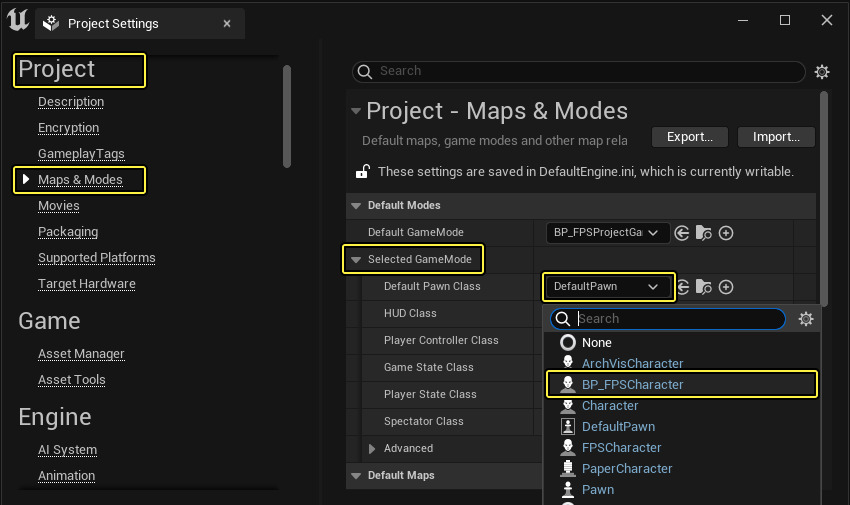Viewport: 850px width, 505px height.
Task: Click the Unreal Engine logo icon
Action: tap(17, 20)
